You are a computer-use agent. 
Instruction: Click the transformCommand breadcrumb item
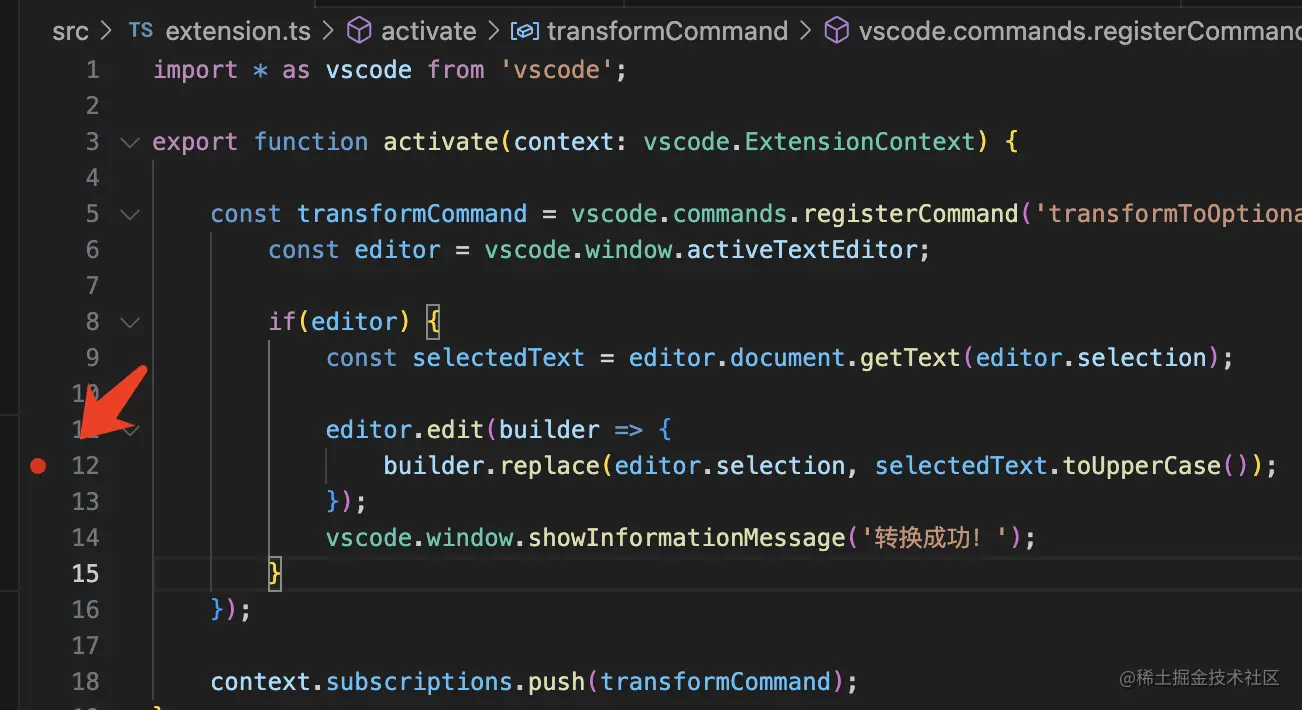coord(667,31)
